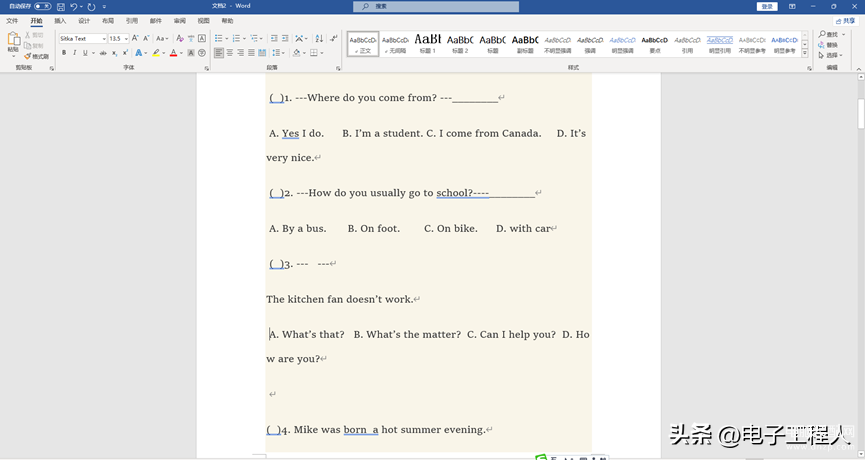Image resolution: width=865 pixels, height=460 pixels.
Task: Apply the 无间隔 style
Action: 395,44
